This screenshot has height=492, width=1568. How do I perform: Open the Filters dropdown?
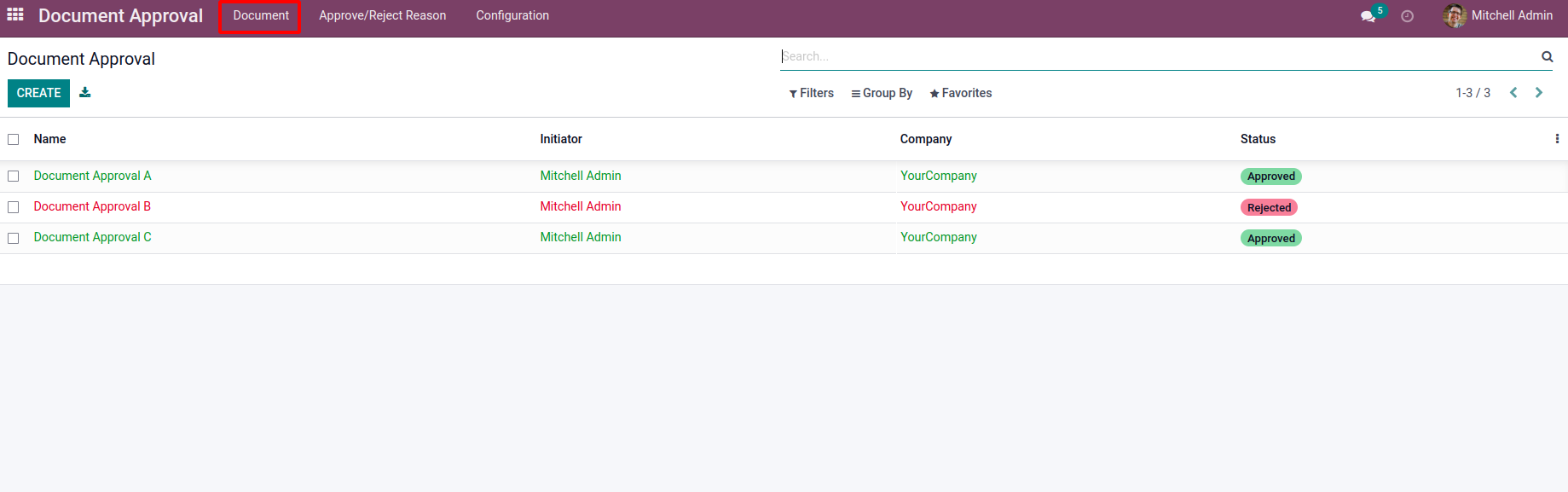[811, 93]
